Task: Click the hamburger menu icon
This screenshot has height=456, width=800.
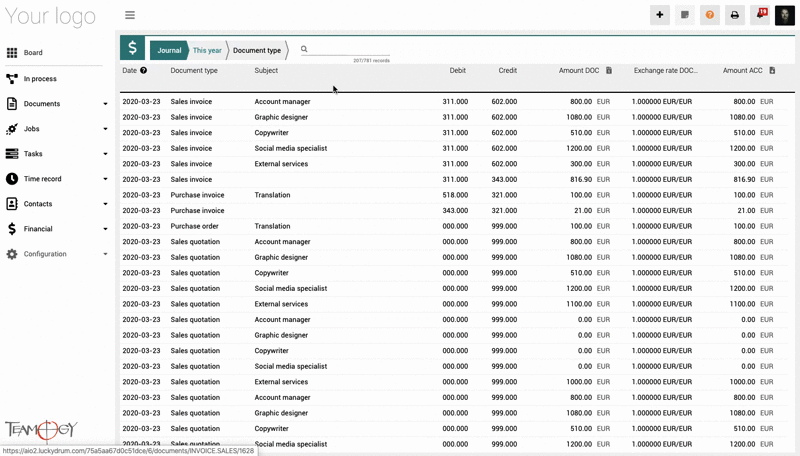Action: coord(130,15)
